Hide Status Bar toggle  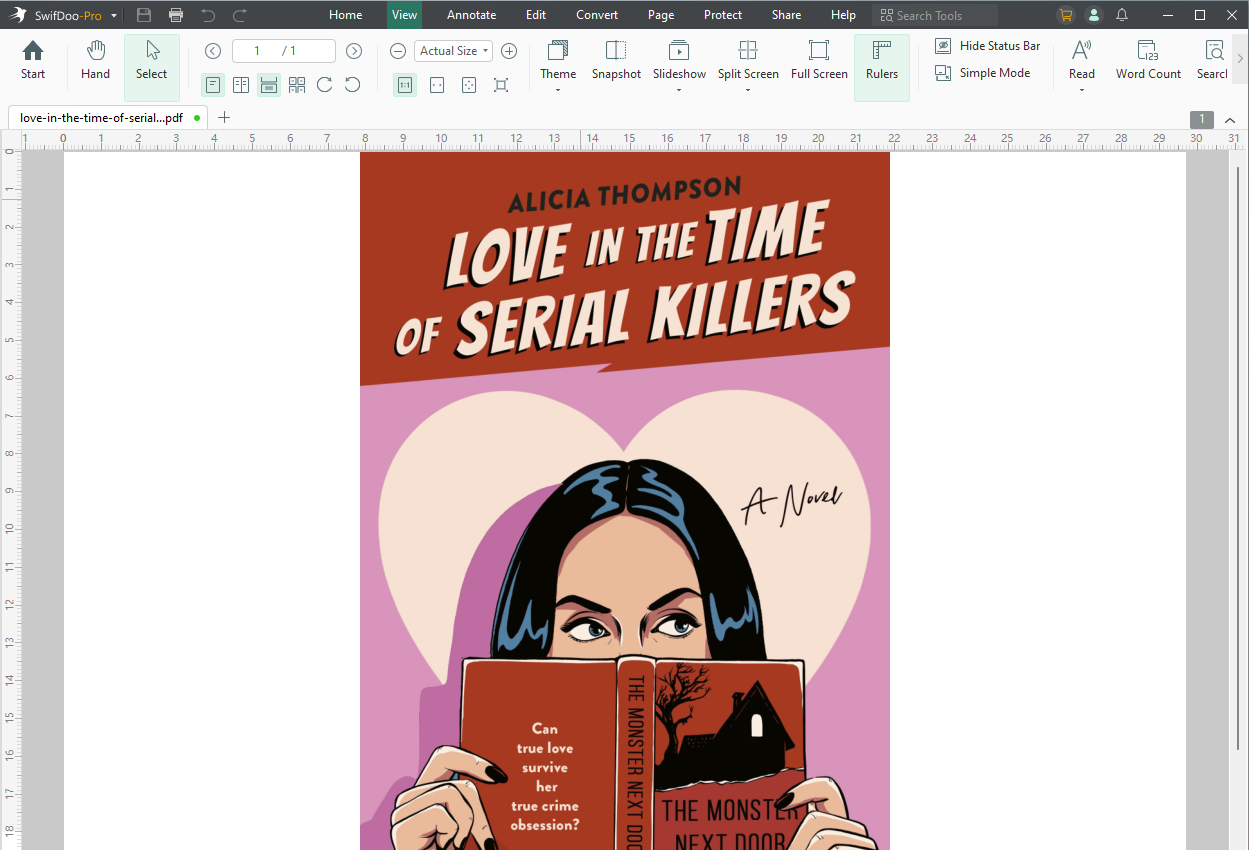coord(988,46)
